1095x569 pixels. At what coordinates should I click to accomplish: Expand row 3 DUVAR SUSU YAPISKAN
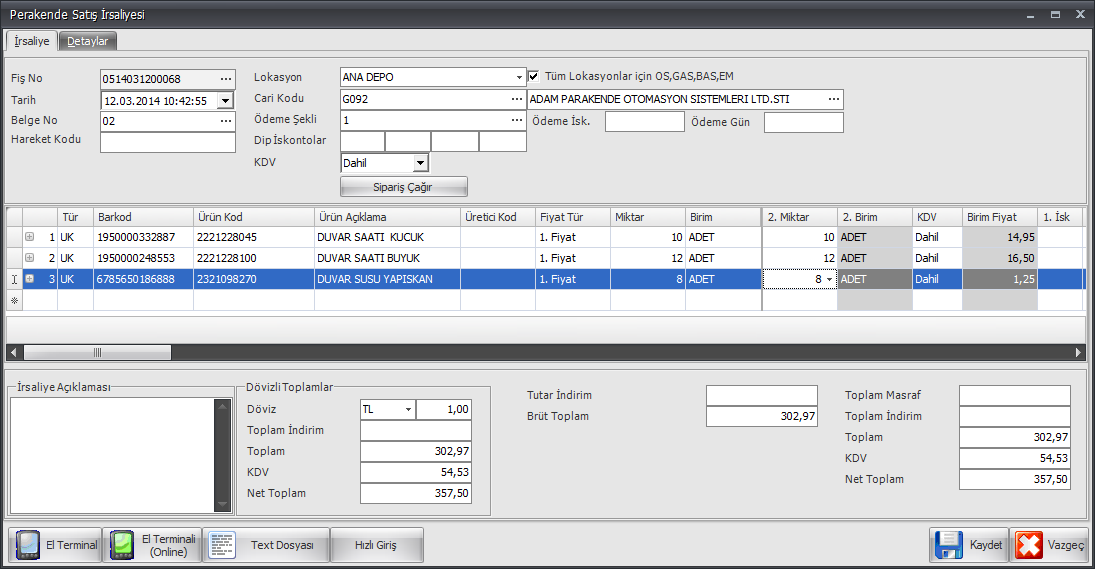click(x=29, y=279)
